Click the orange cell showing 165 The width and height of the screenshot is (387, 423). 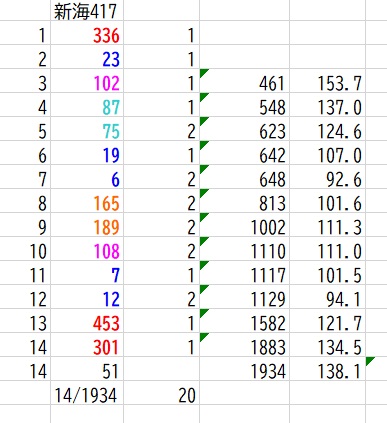(x=87, y=203)
